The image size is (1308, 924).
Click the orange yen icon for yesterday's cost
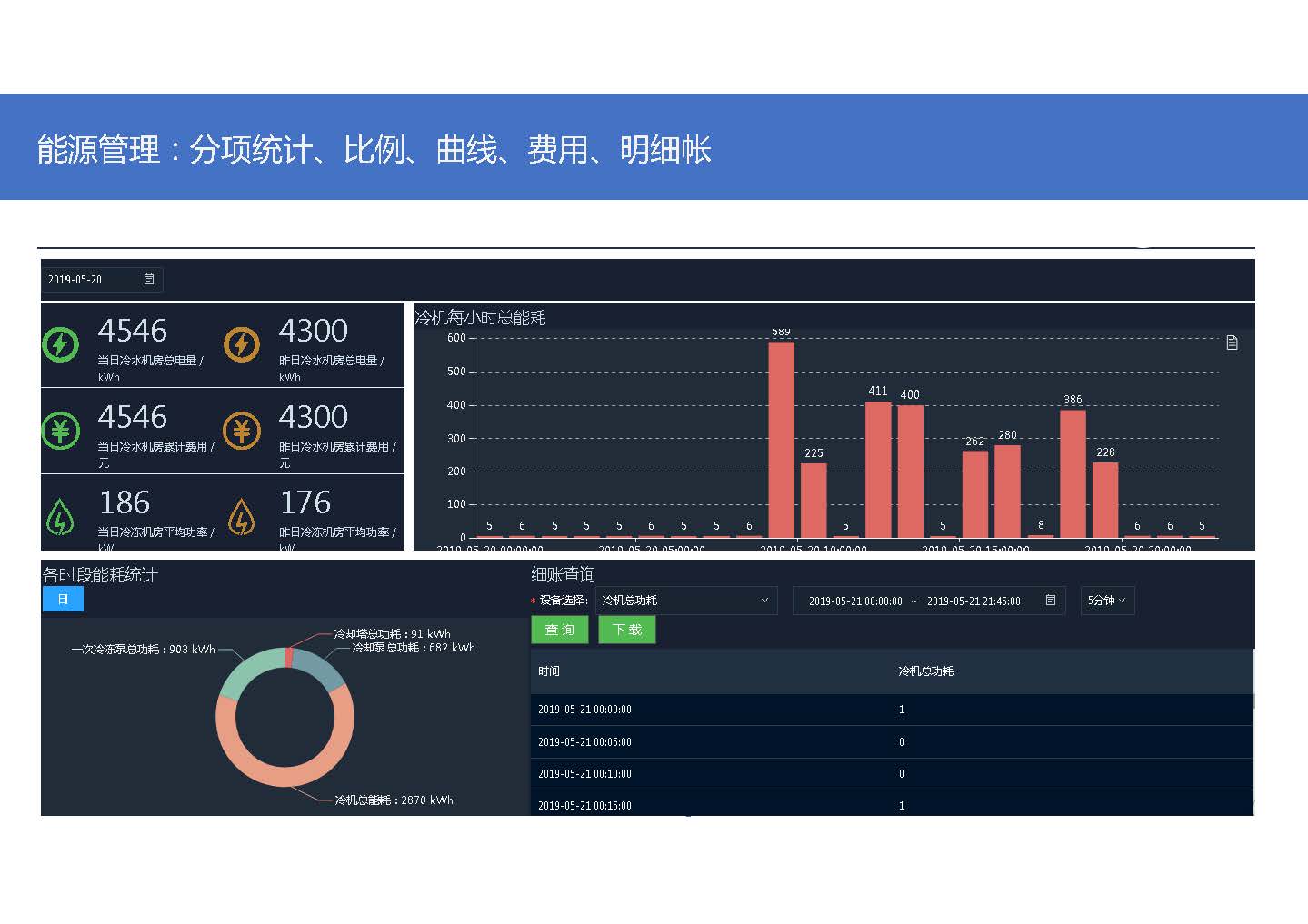click(x=242, y=431)
